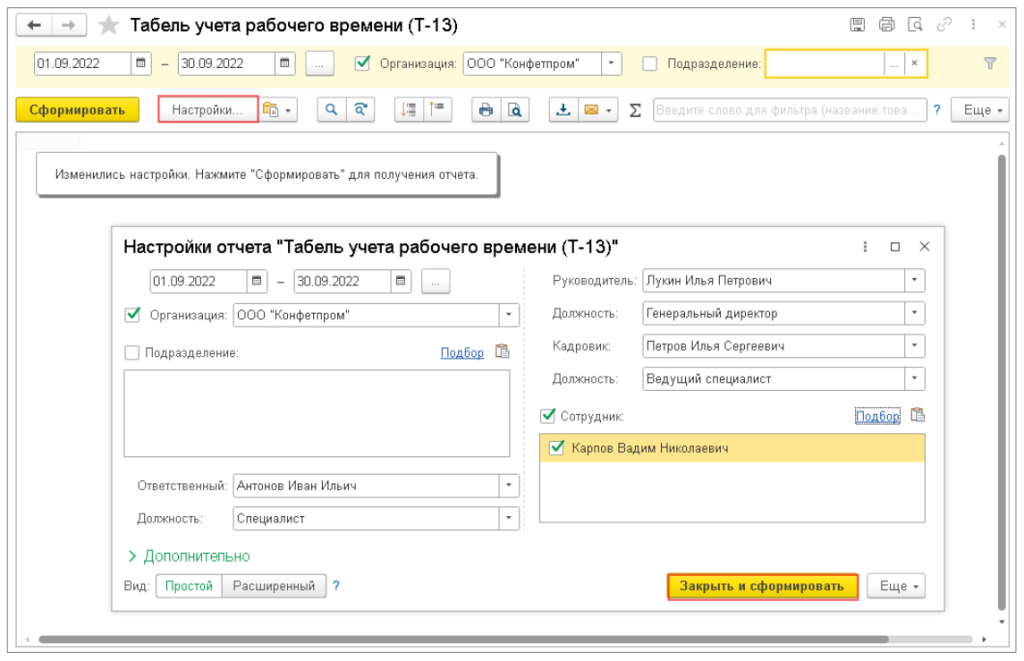
Task: Click the paste-from-clipboard icon beside Сотрудник Подбор
Action: 918,415
